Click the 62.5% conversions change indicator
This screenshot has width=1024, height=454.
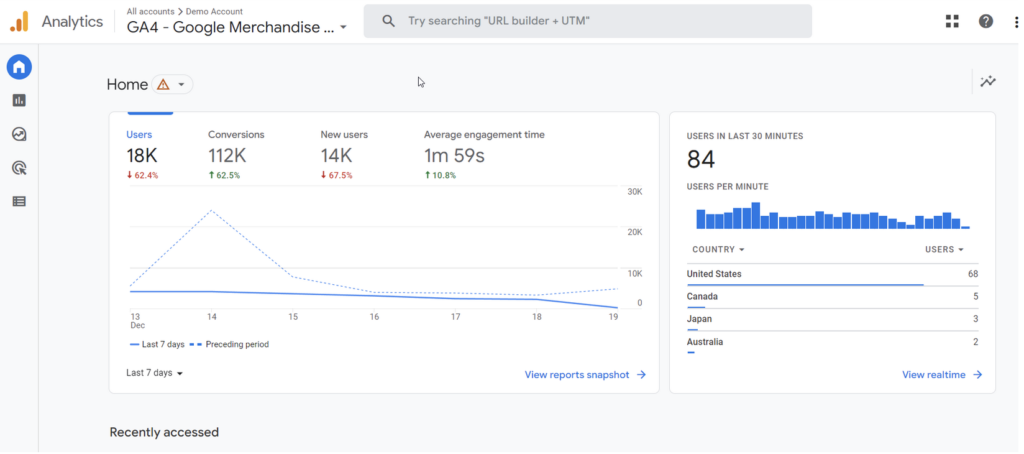pos(224,176)
